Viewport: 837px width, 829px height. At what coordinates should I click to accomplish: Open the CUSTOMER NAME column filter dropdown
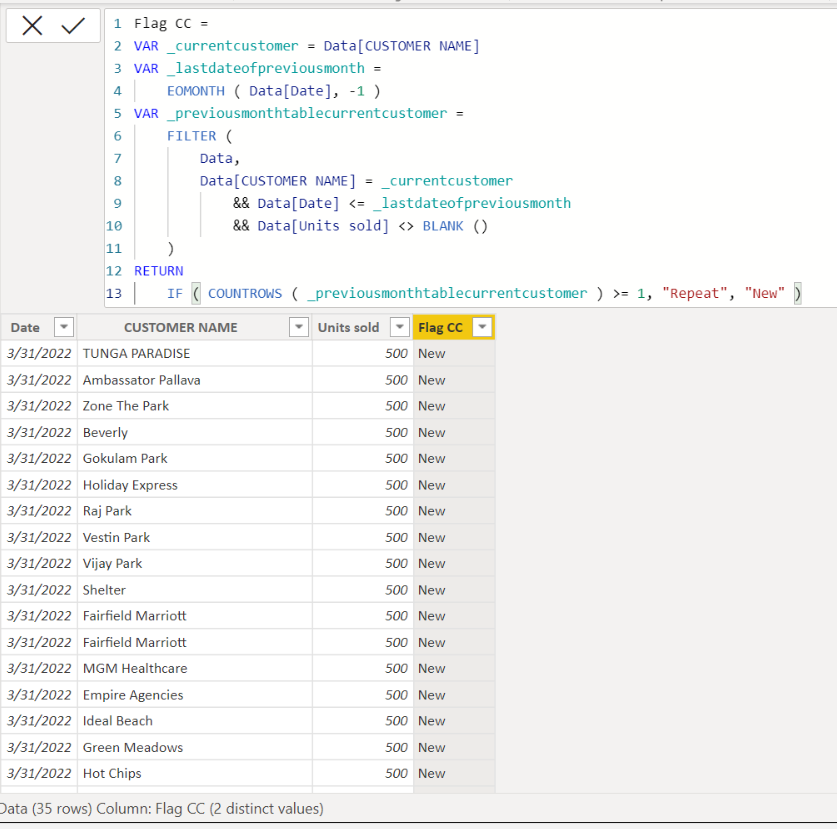(298, 327)
